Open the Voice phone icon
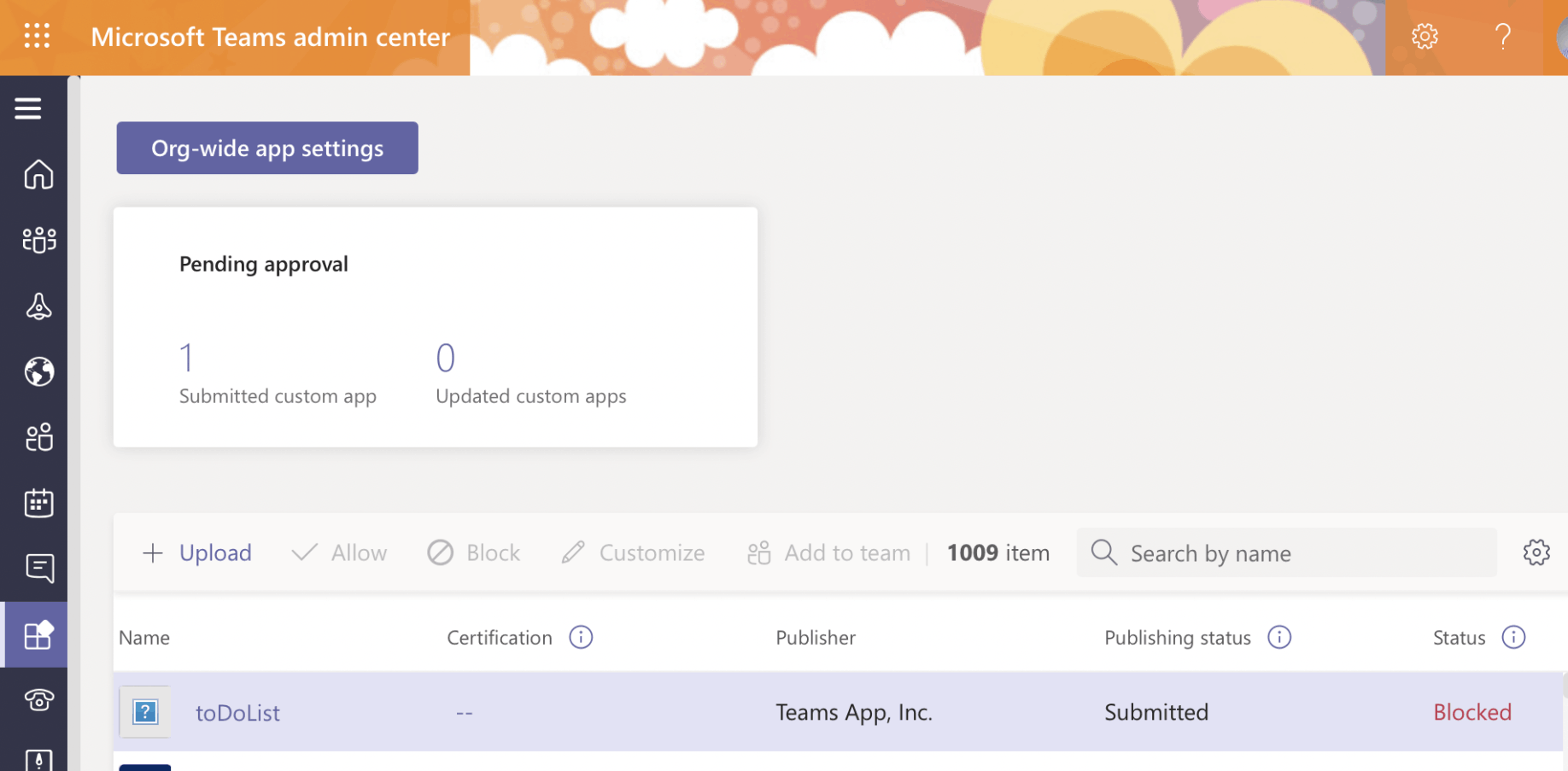The height and width of the screenshot is (771, 1568). coord(38,700)
